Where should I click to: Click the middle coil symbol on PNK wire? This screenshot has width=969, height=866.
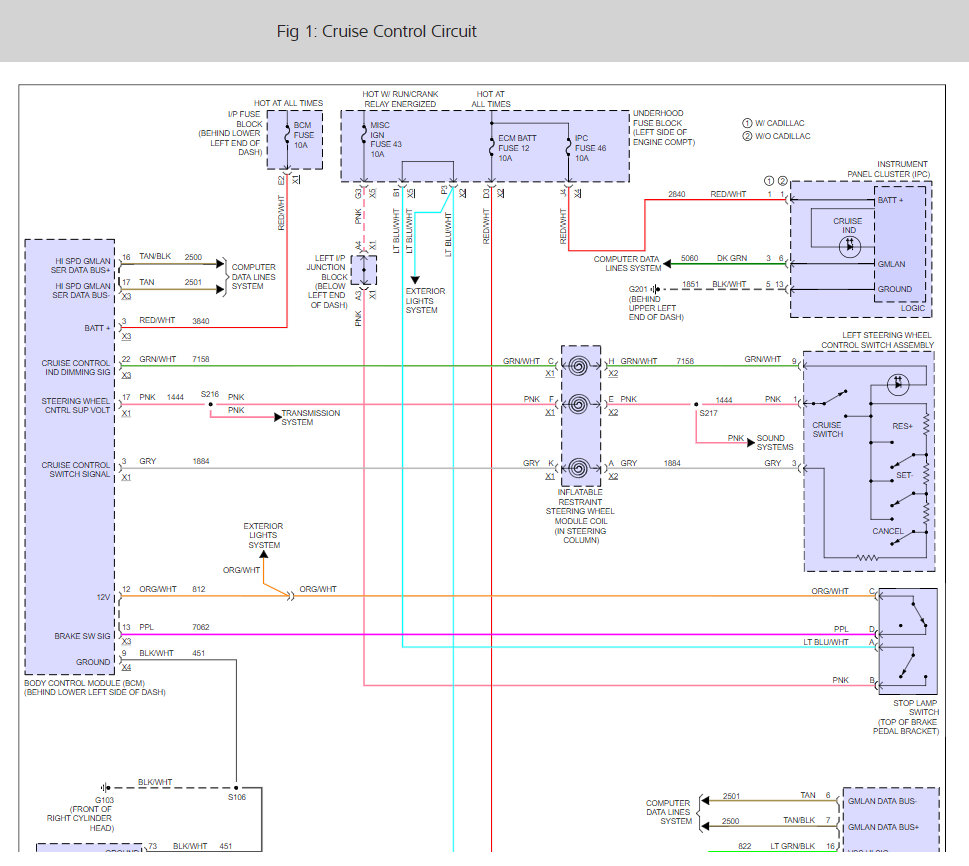pyautogui.click(x=578, y=405)
